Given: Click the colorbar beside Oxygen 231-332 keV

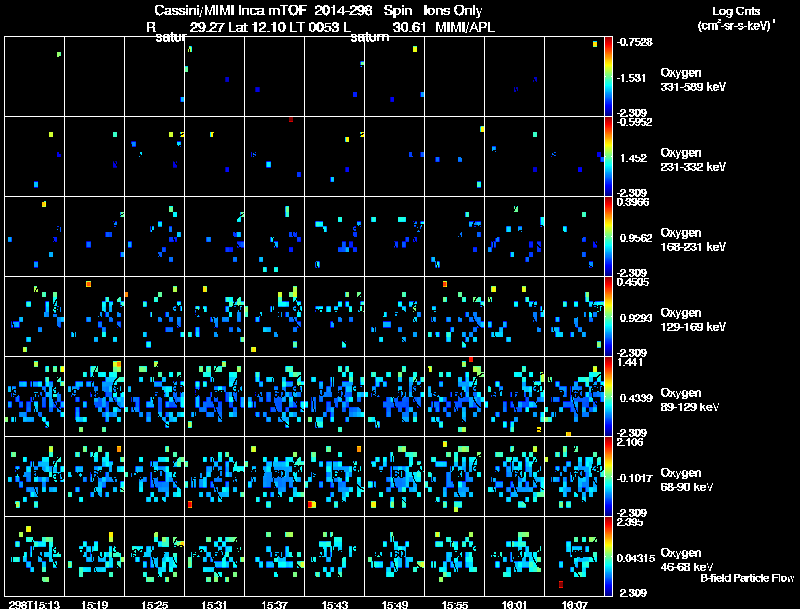Looking at the screenshot, I should (608, 157).
